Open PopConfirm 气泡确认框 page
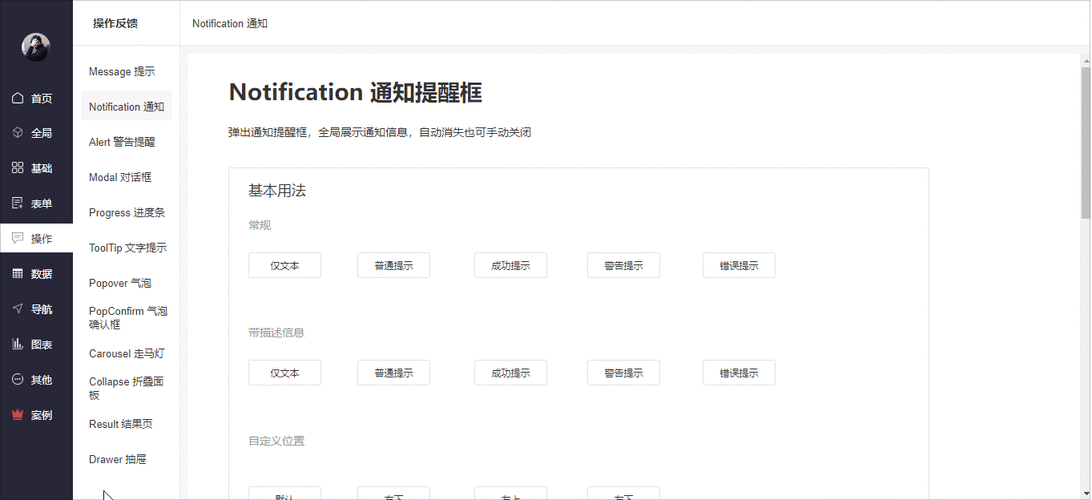Image resolution: width=1092 pixels, height=500 pixels. click(x=126, y=318)
